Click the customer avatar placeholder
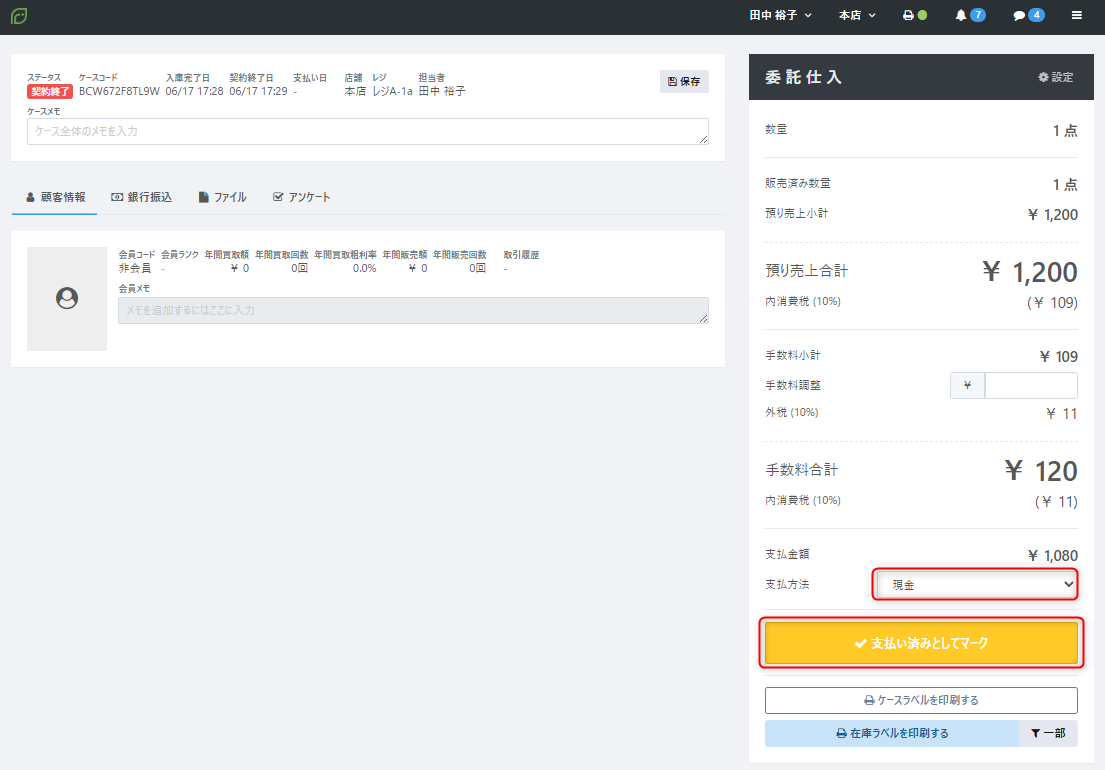This screenshot has height=770, width=1105. click(67, 299)
